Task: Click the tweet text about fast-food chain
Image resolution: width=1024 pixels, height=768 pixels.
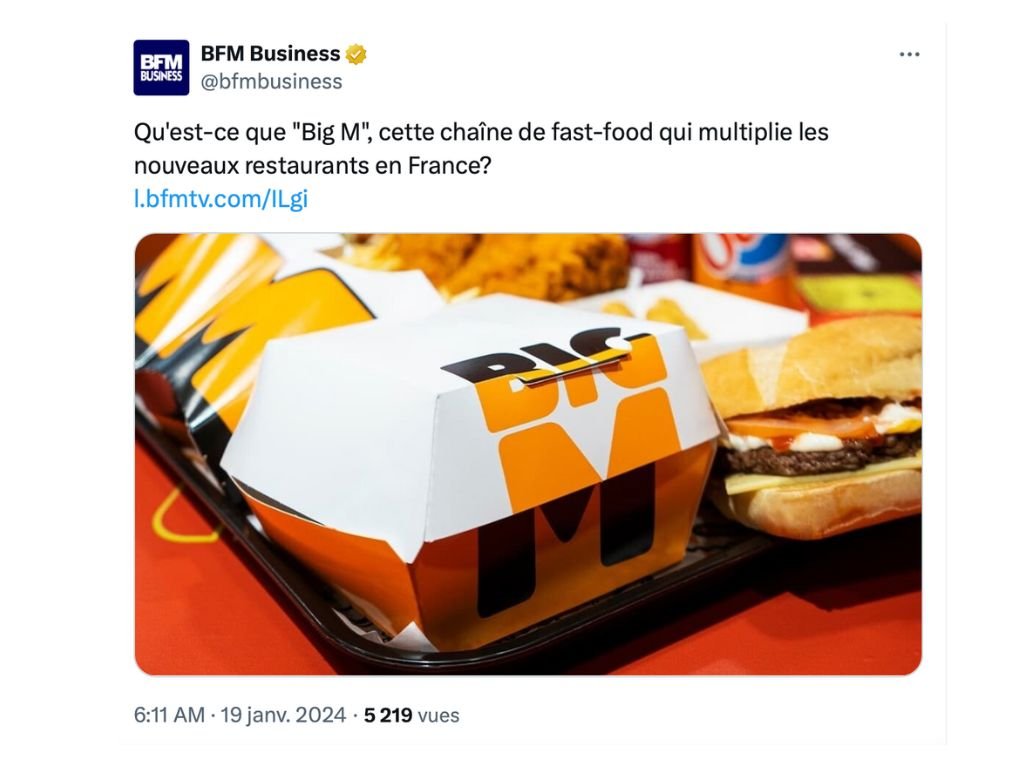Action: (481, 149)
